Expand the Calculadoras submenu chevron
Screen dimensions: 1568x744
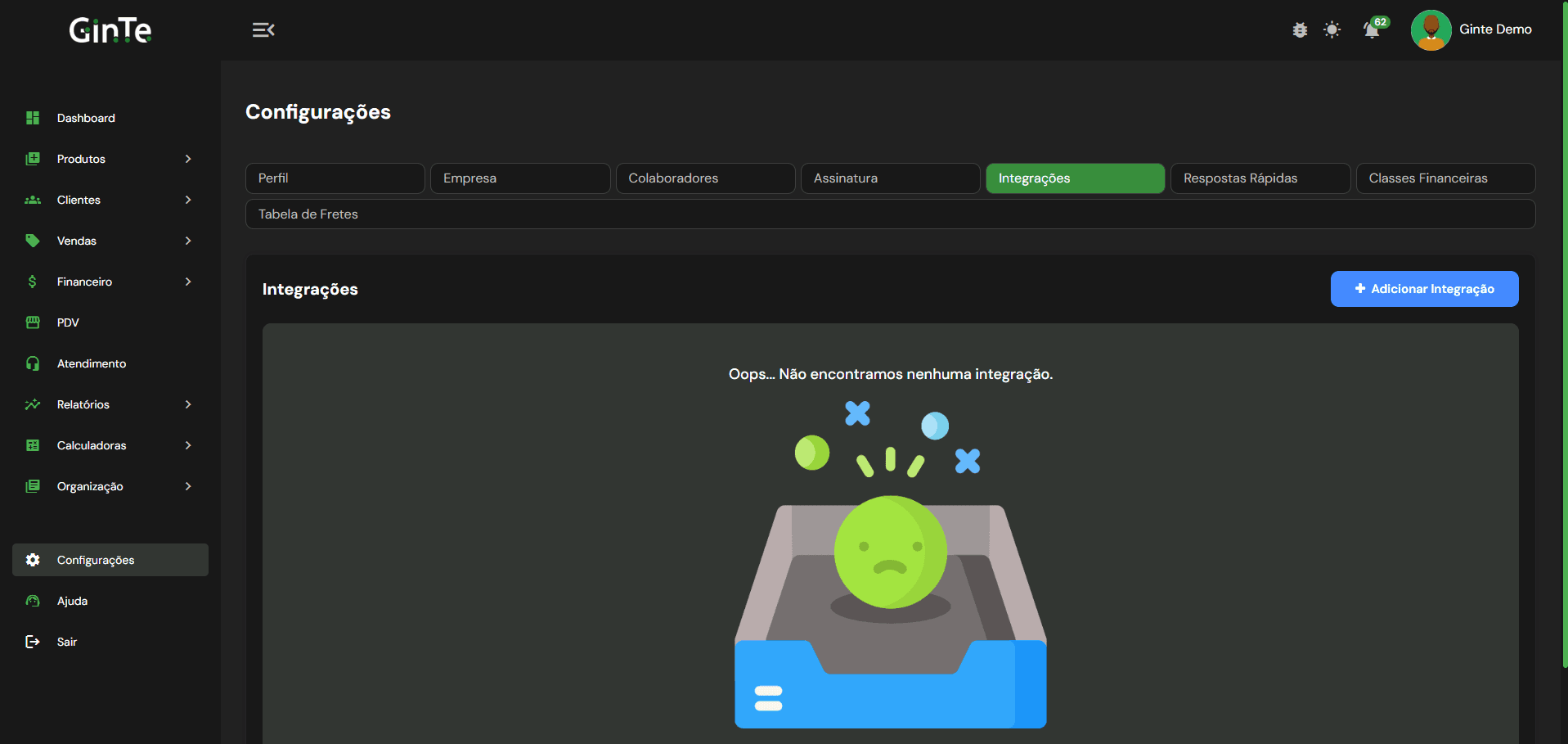pyautogui.click(x=188, y=445)
